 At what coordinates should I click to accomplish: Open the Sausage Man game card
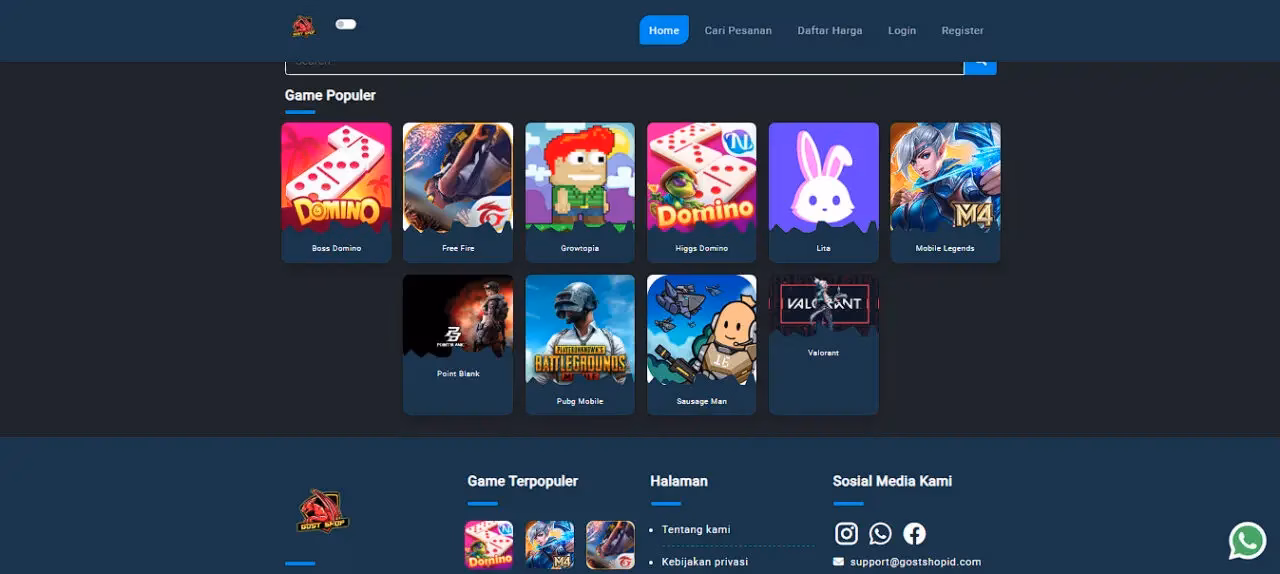[x=702, y=345]
